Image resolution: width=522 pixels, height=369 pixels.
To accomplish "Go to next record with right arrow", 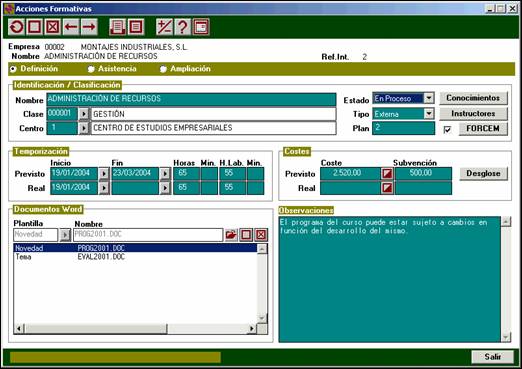I will (89, 27).
